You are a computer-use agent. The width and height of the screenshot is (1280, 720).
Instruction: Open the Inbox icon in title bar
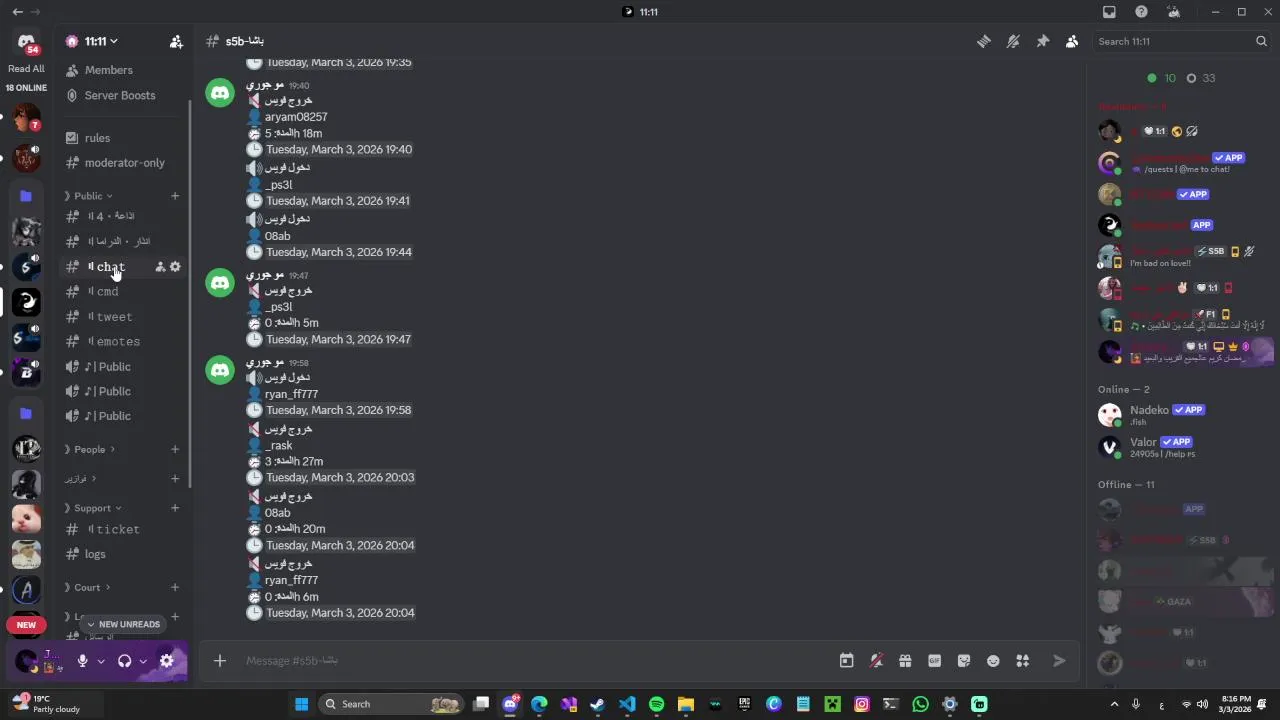1109,12
